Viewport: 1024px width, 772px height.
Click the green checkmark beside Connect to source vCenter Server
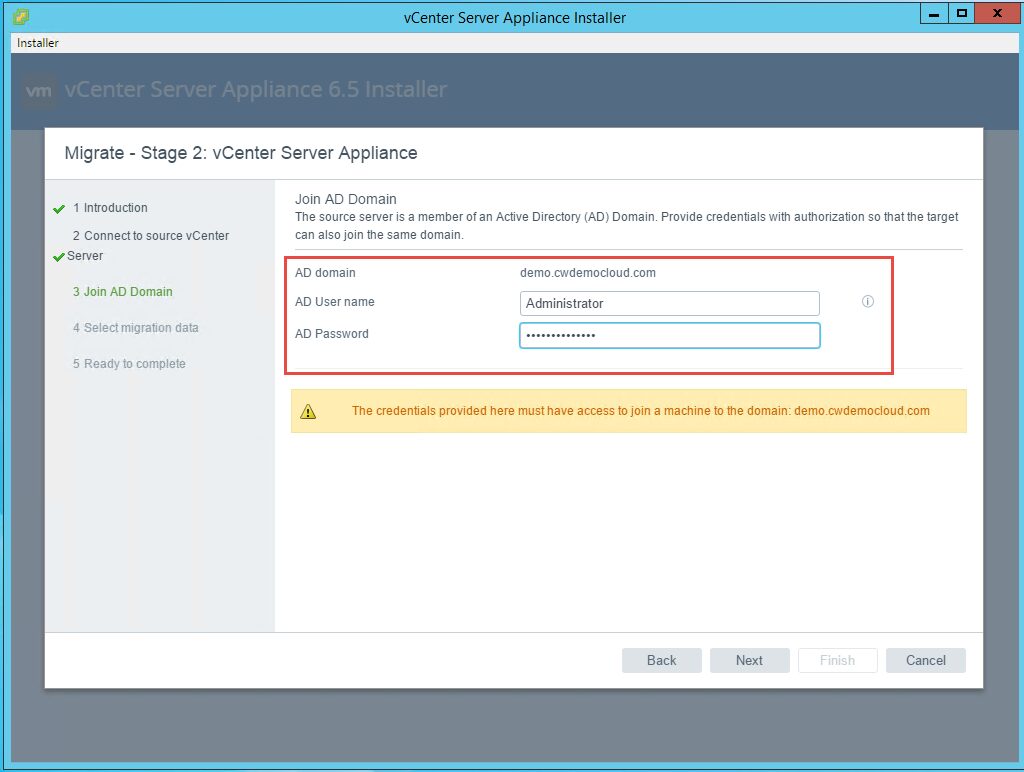(x=59, y=257)
